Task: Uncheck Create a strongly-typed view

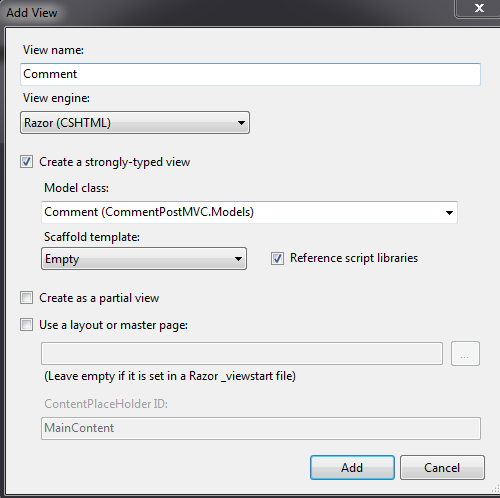Action: tap(26, 162)
